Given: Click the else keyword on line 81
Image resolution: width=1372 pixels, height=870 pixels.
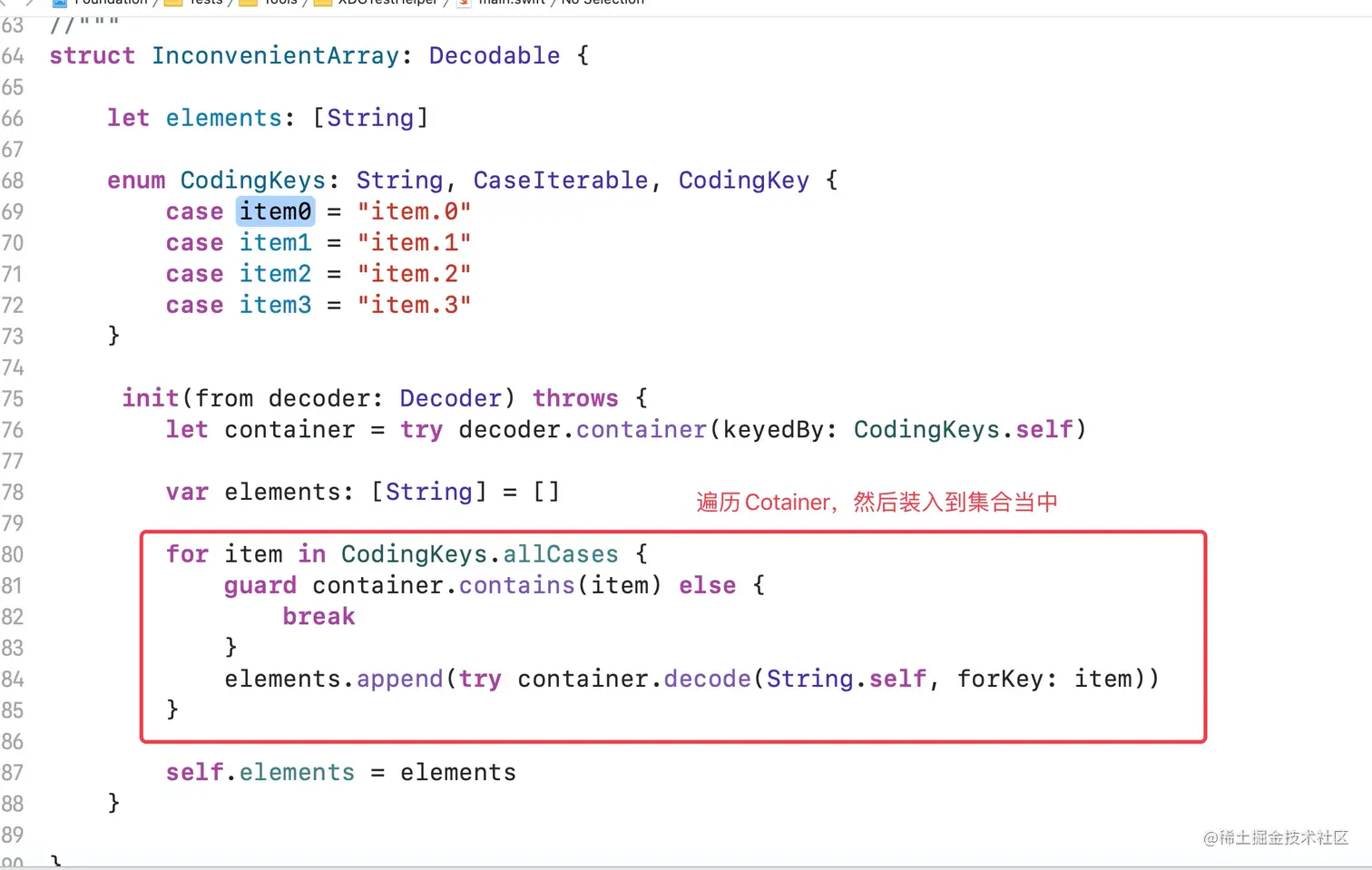Looking at the screenshot, I should tap(708, 585).
